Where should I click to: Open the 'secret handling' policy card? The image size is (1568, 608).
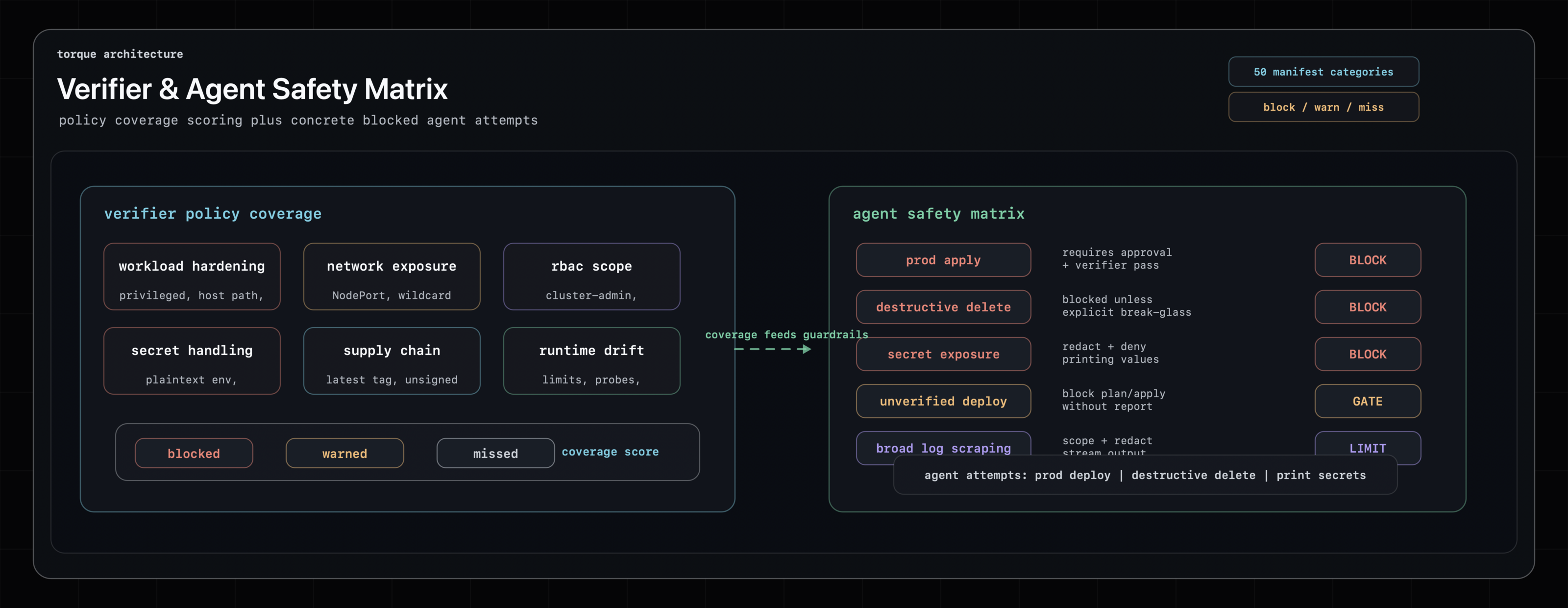[192, 361]
